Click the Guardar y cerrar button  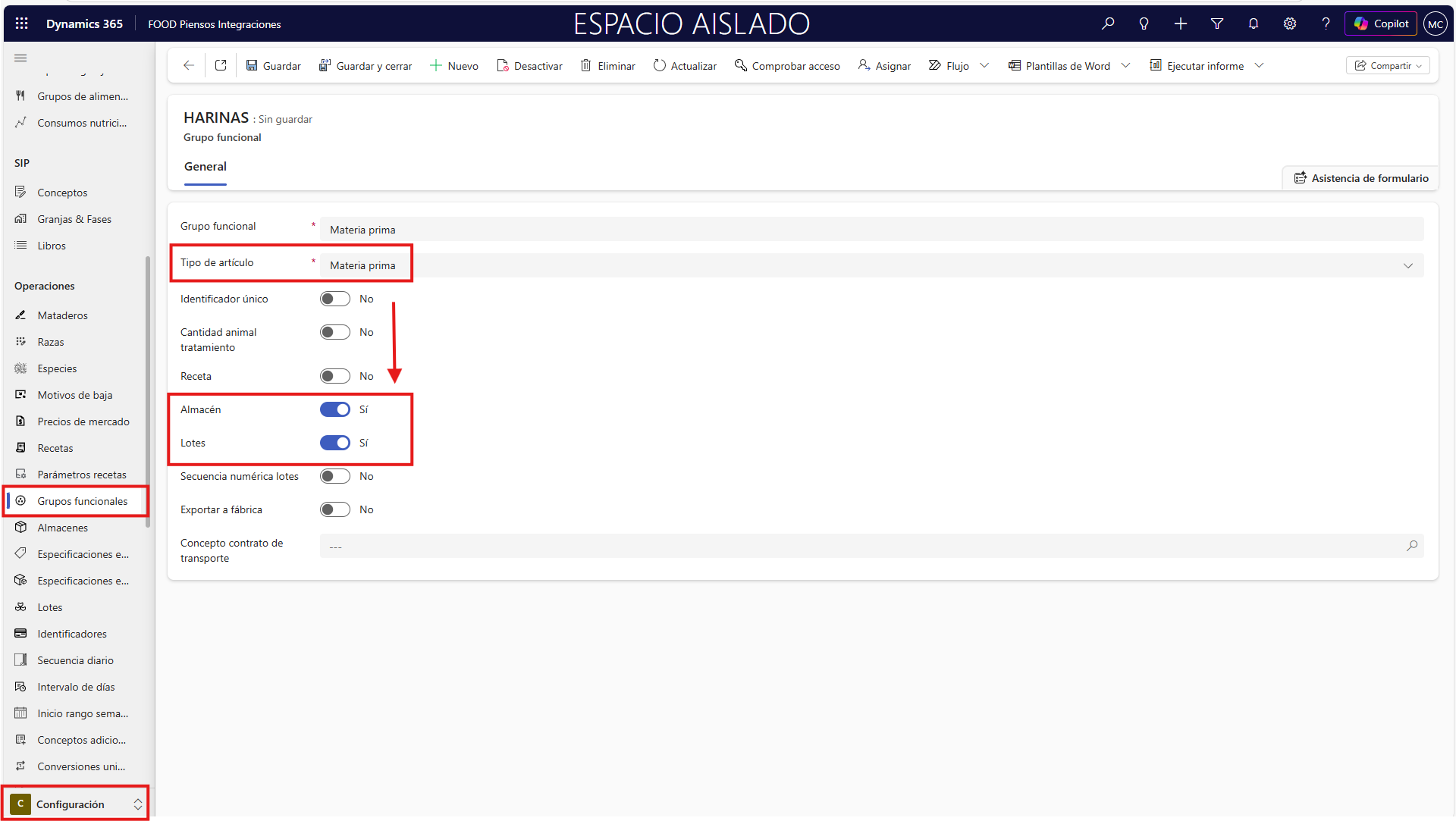[x=366, y=66]
